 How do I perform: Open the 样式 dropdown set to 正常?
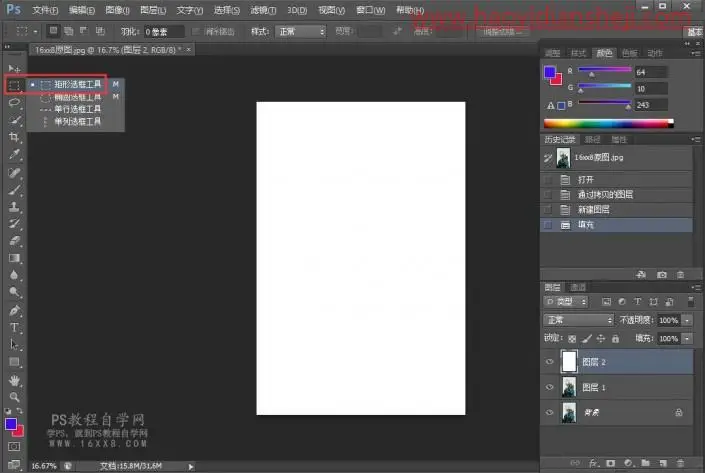coord(300,31)
